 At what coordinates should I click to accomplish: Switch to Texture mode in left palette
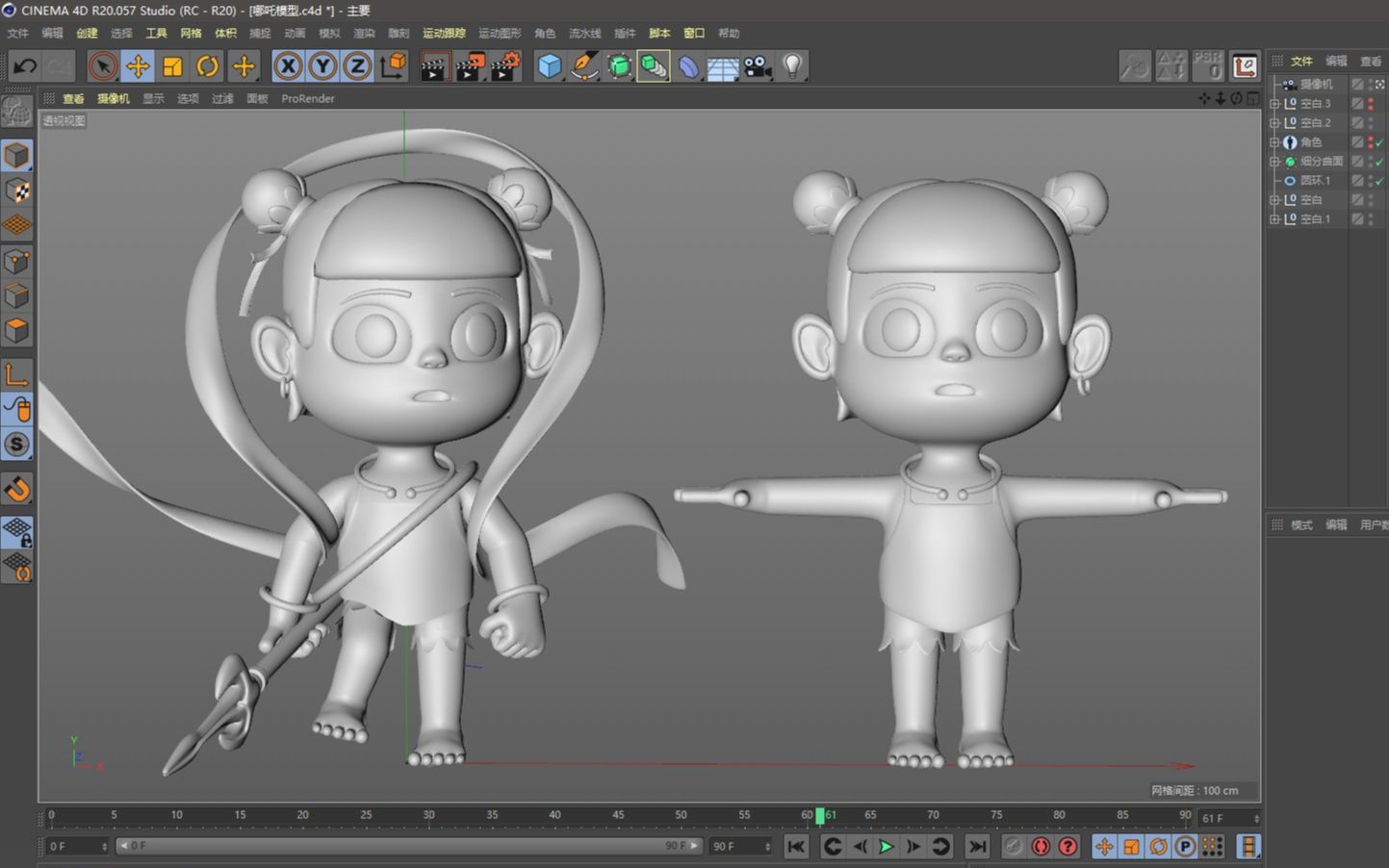pyautogui.click(x=16, y=191)
